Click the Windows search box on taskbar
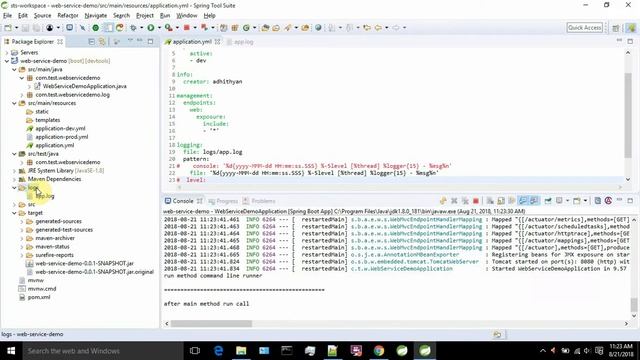The width and height of the screenshot is (640, 360). (x=103, y=351)
